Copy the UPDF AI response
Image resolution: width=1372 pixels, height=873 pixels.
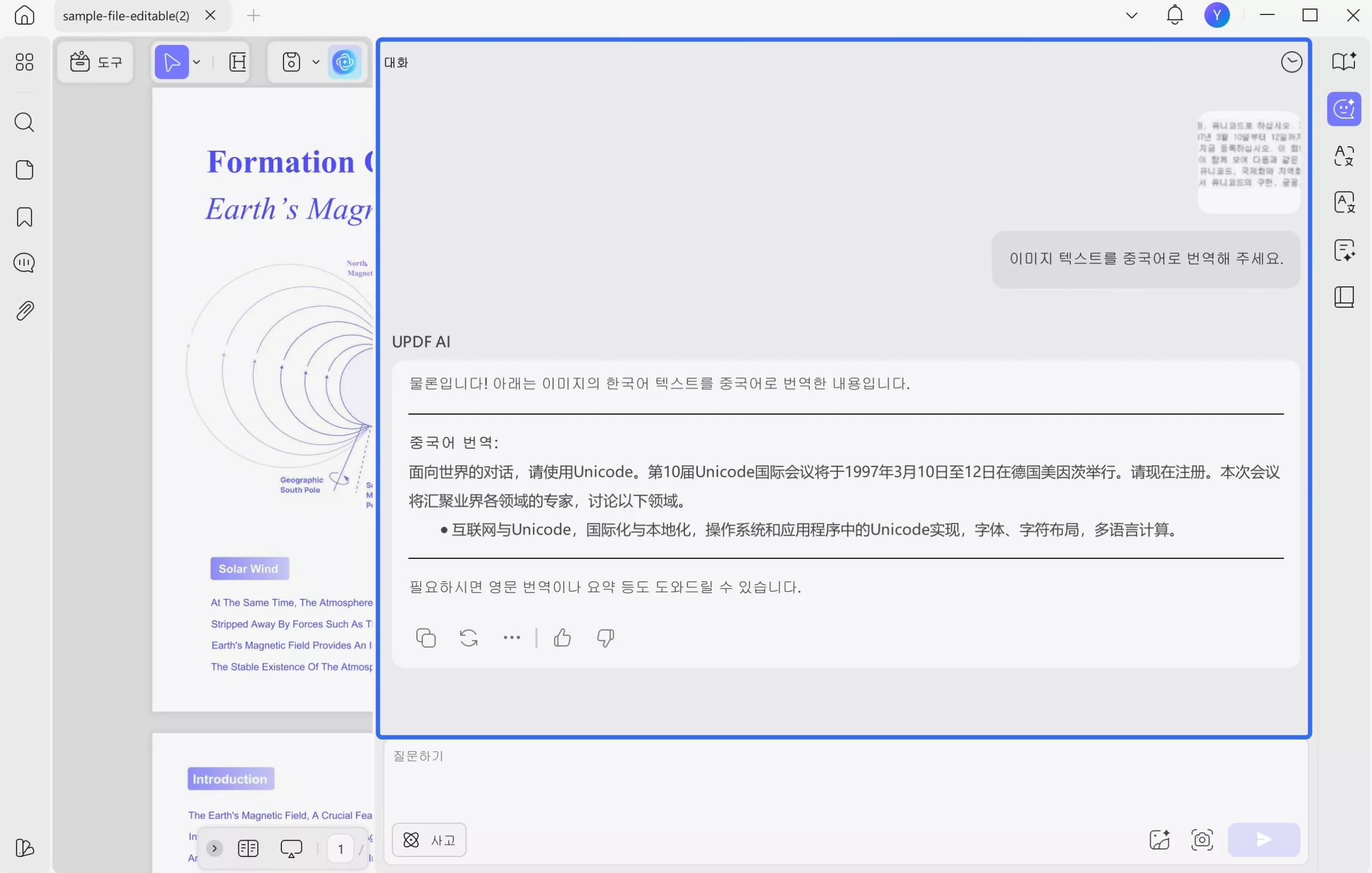point(426,638)
